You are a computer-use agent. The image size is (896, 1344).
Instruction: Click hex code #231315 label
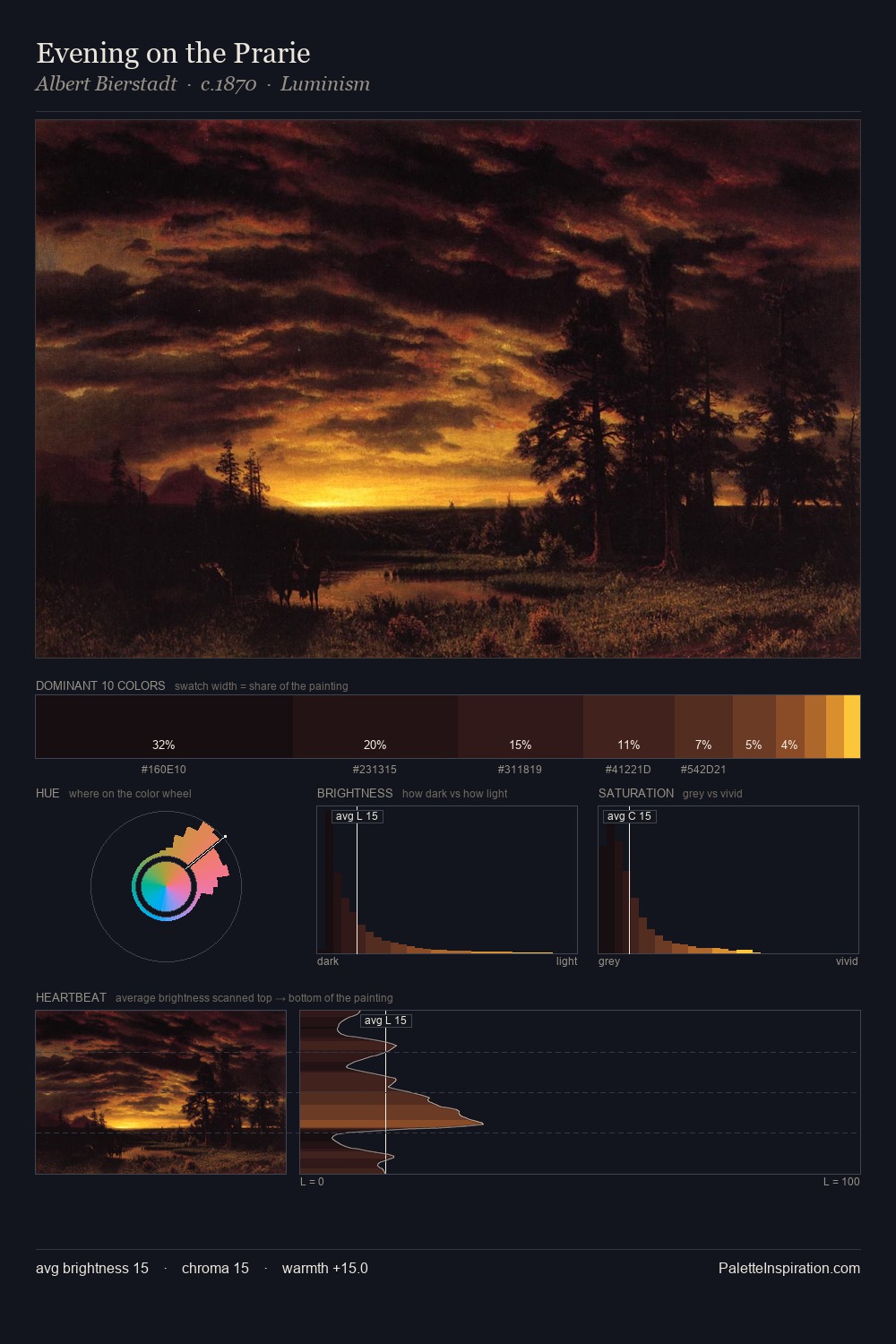375,770
